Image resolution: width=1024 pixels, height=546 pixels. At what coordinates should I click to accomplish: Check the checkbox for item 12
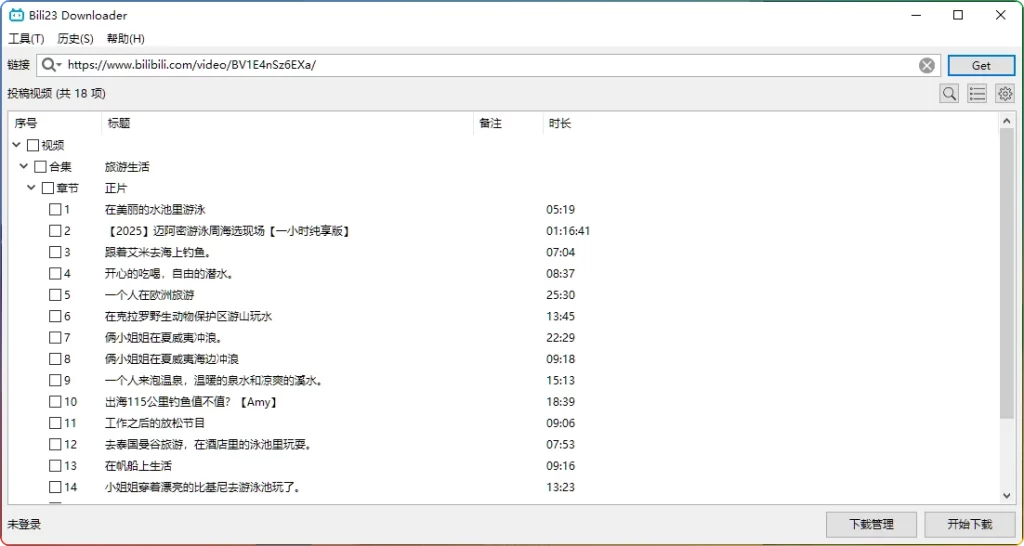[x=56, y=444]
